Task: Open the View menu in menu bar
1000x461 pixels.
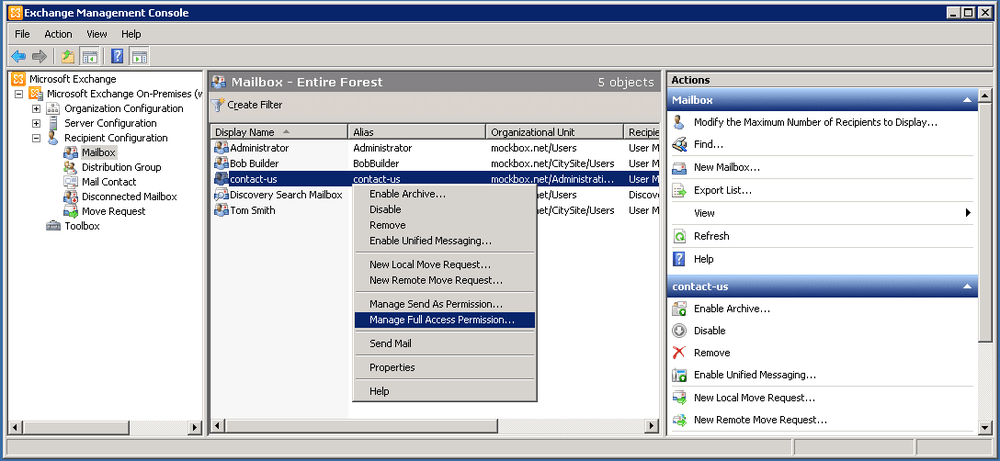Action: [97, 34]
